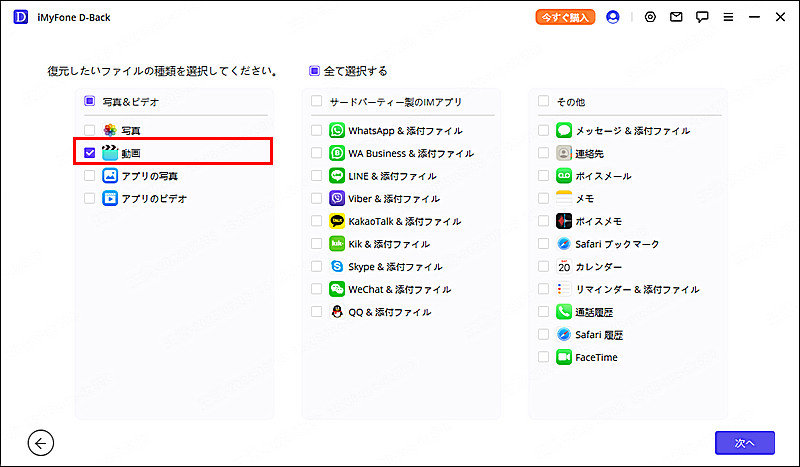Click the 動画 clapperboard icon
The height and width of the screenshot is (467, 800).
(110, 153)
